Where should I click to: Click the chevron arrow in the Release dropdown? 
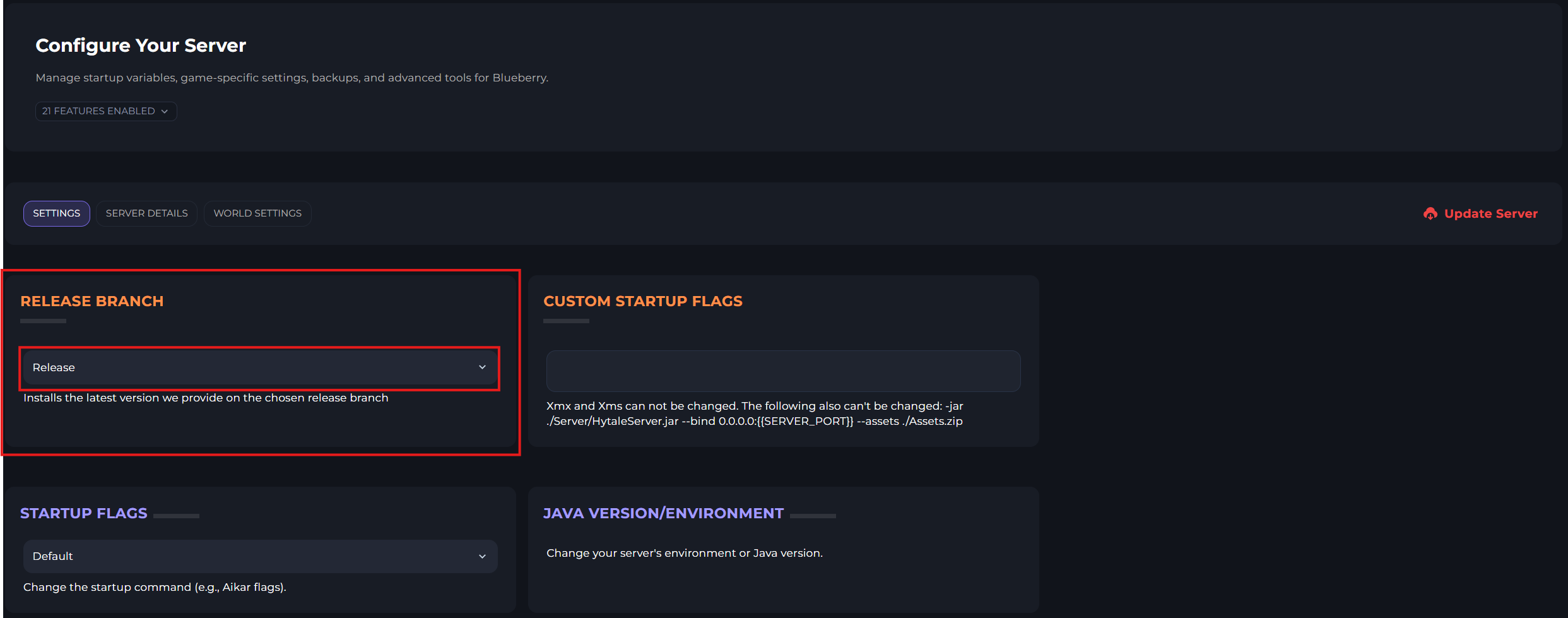pyautogui.click(x=482, y=367)
